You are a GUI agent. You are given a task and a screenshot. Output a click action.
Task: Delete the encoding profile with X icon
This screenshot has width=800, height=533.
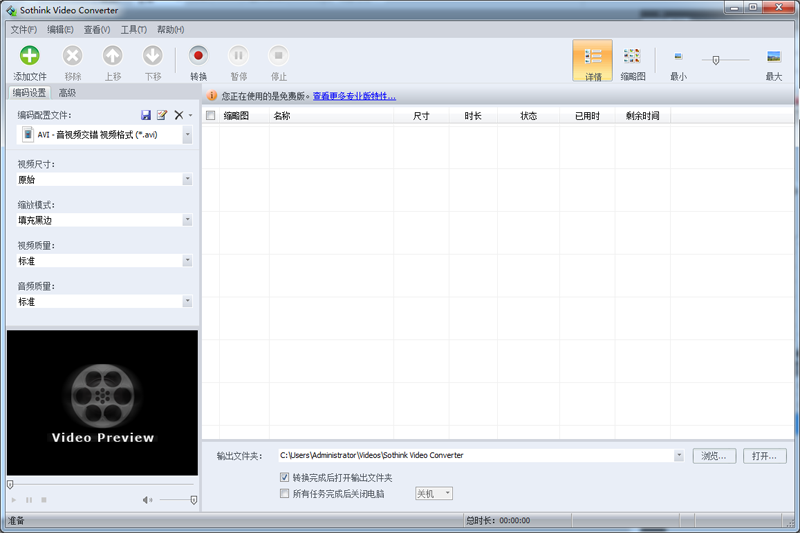tap(179, 115)
